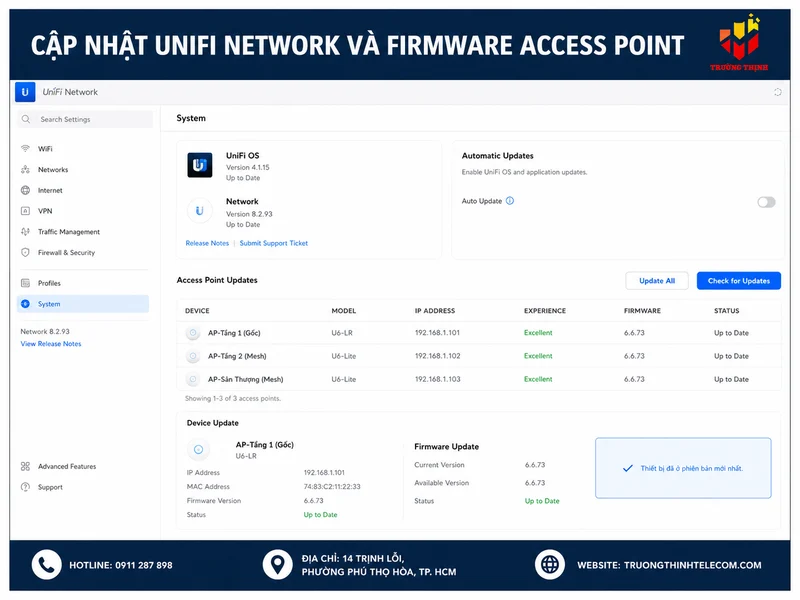This screenshot has width=800, height=600.
Task: Click the WiFi icon in the sidebar
Action: [x=25, y=148]
